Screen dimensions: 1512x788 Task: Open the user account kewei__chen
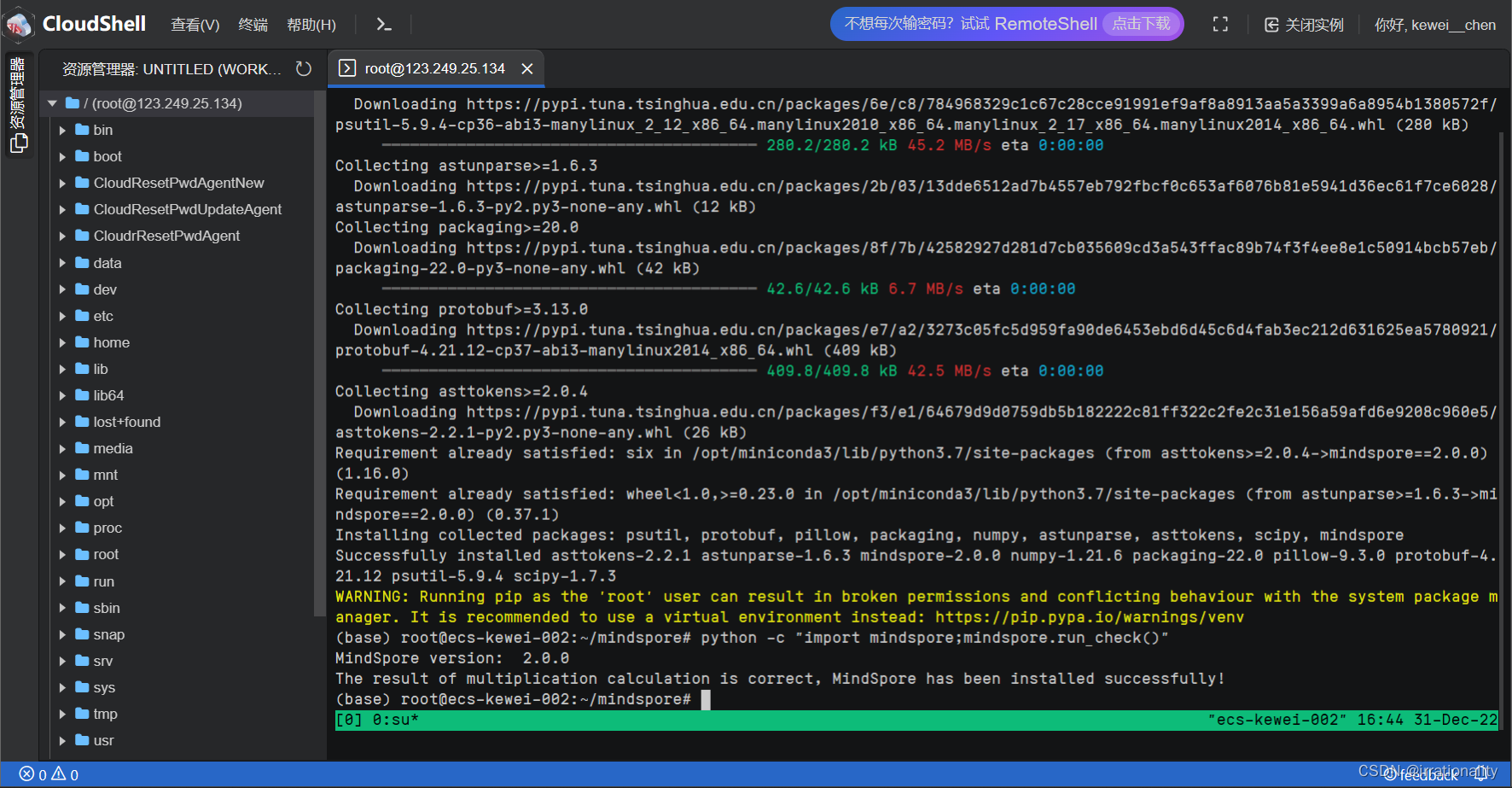pyautogui.click(x=1434, y=25)
